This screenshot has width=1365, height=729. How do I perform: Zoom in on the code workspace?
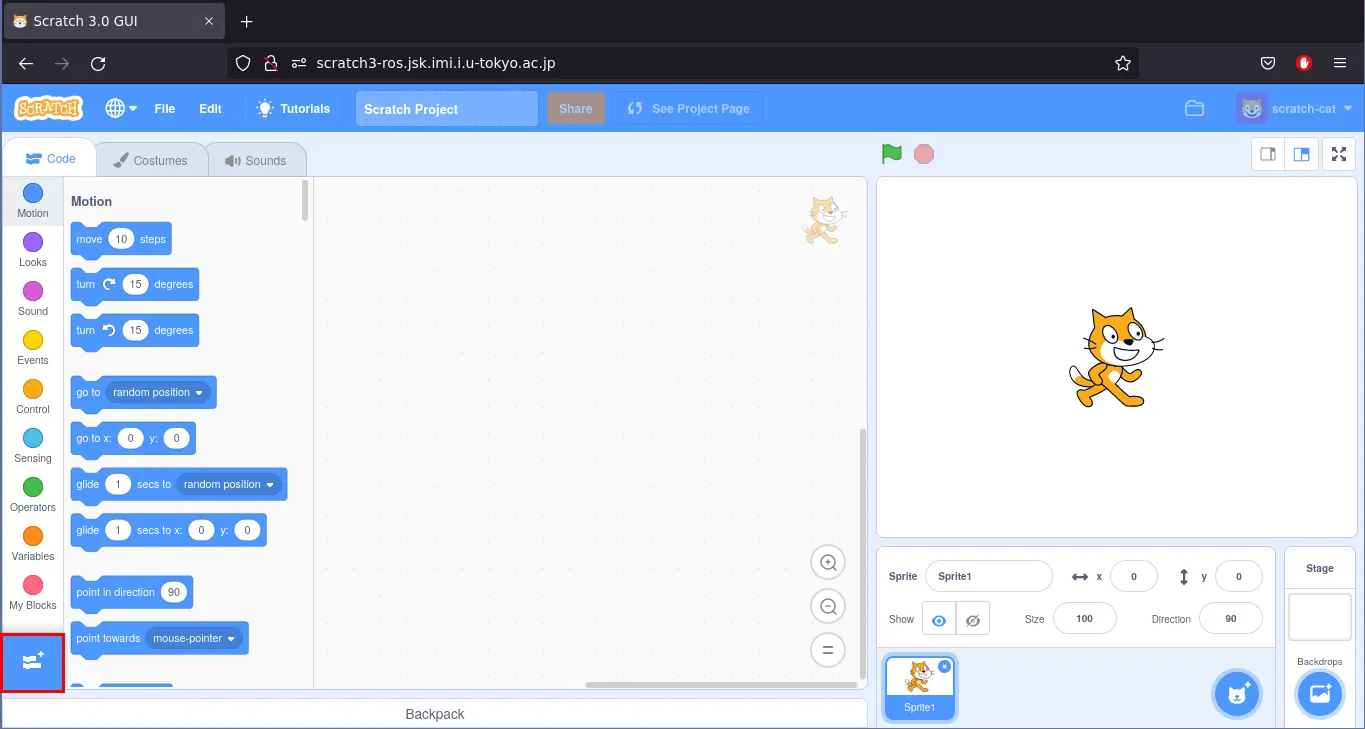click(x=828, y=563)
